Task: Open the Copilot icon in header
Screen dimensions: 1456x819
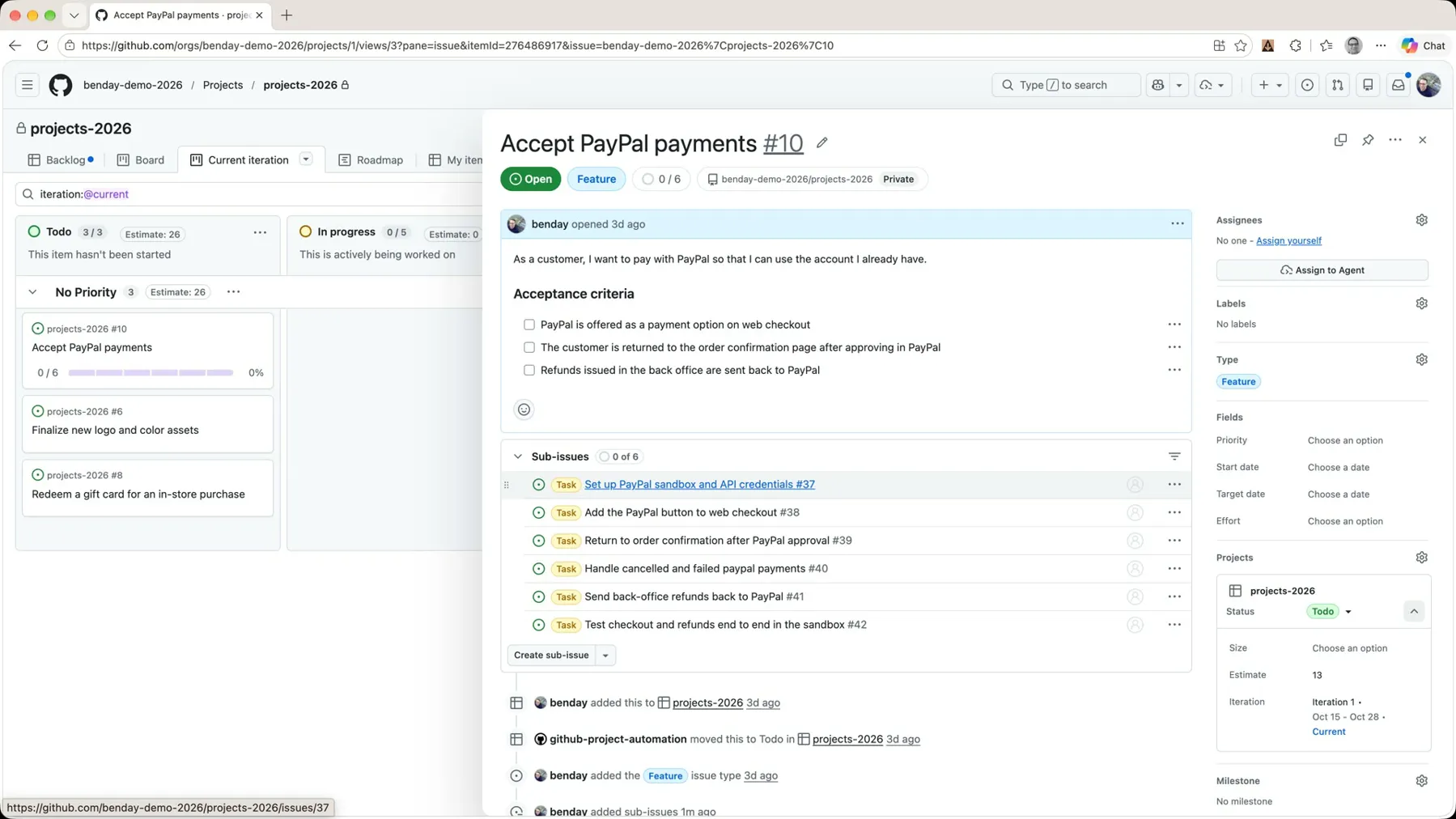Action: click(x=1158, y=85)
